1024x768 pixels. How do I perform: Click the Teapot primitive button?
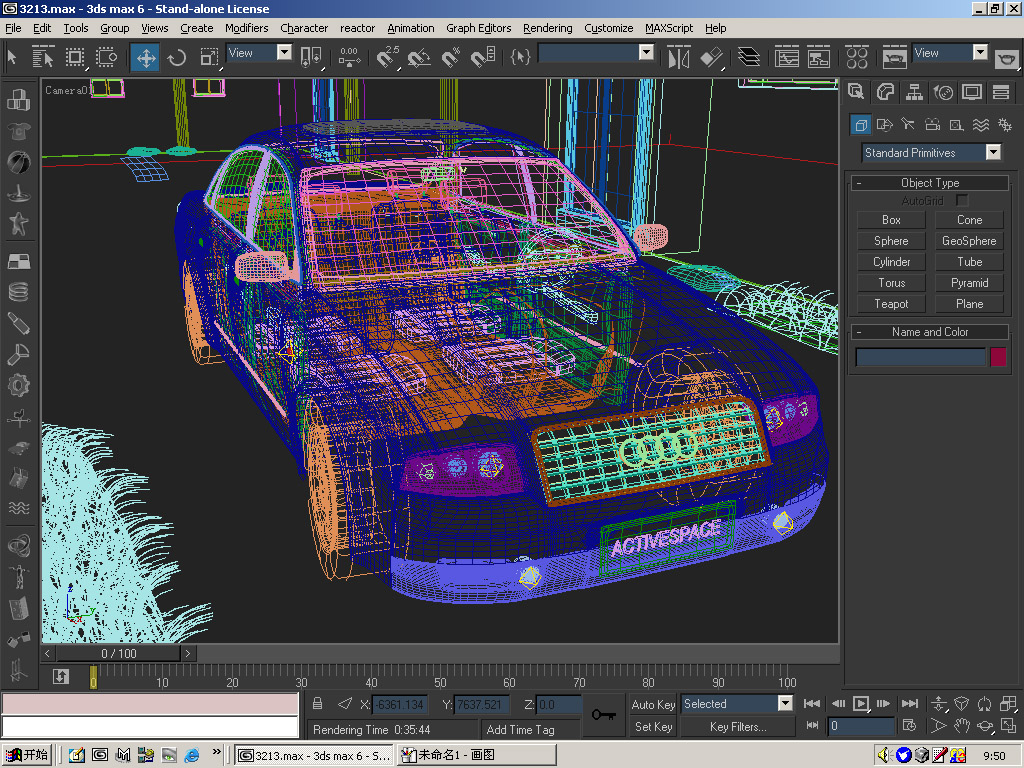tap(891, 304)
